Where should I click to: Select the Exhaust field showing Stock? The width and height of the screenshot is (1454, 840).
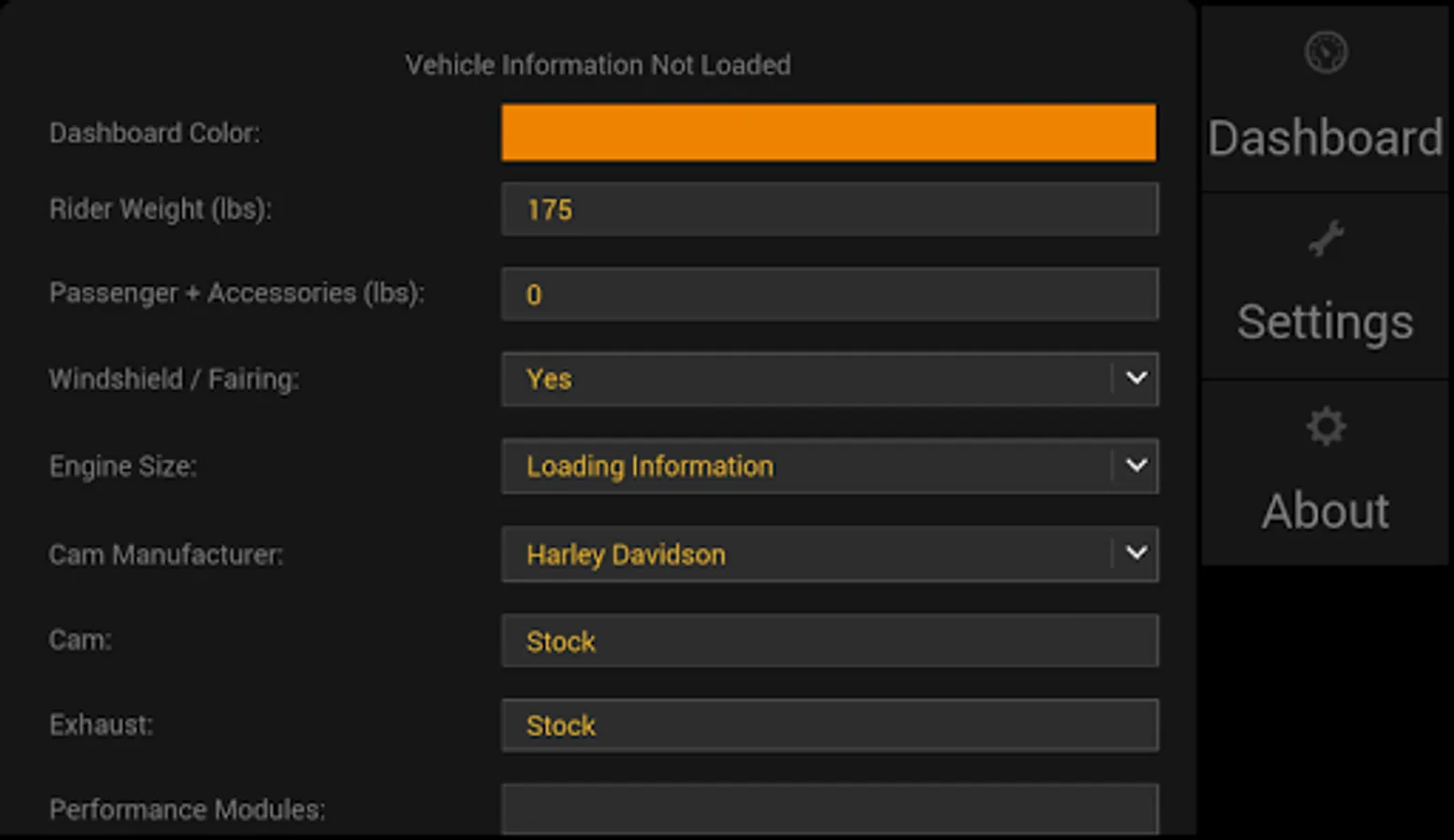pyautogui.click(x=828, y=725)
